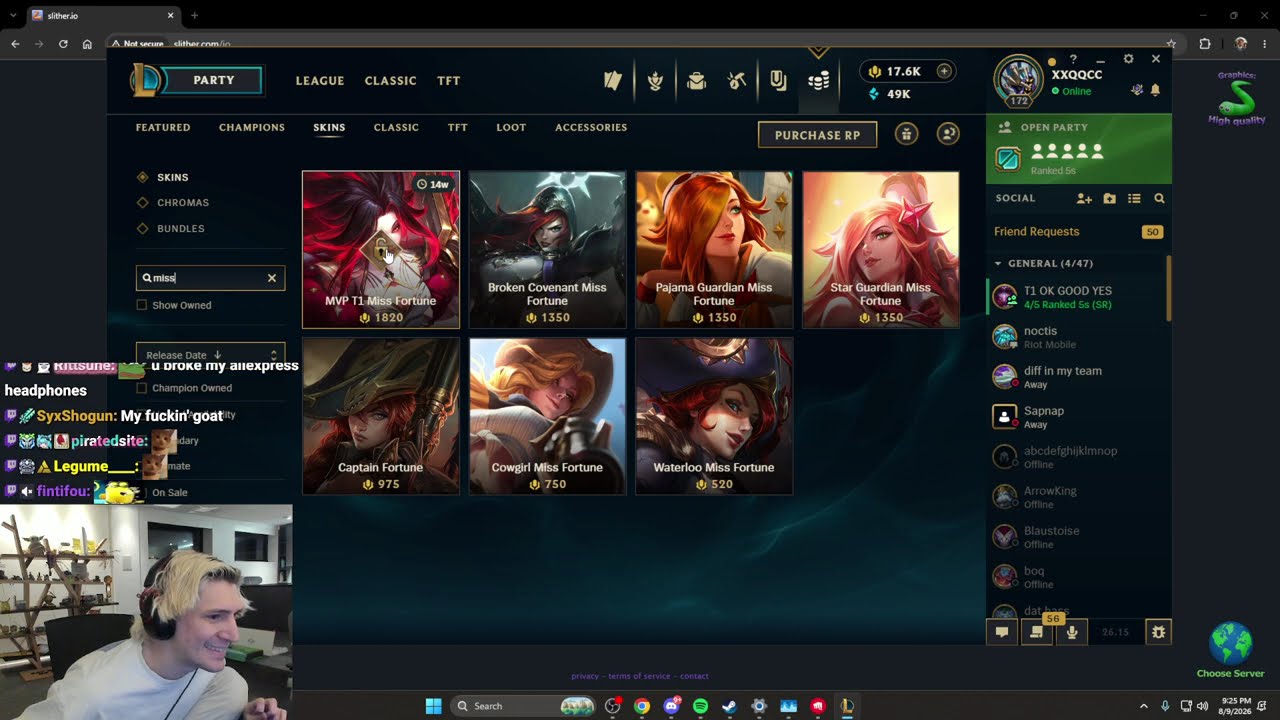
Task: Go to the Classic top menu
Action: point(390,81)
